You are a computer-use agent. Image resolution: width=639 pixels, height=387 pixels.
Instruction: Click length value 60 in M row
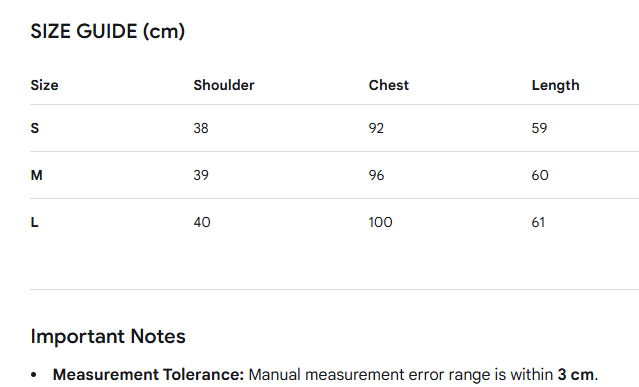click(x=540, y=175)
